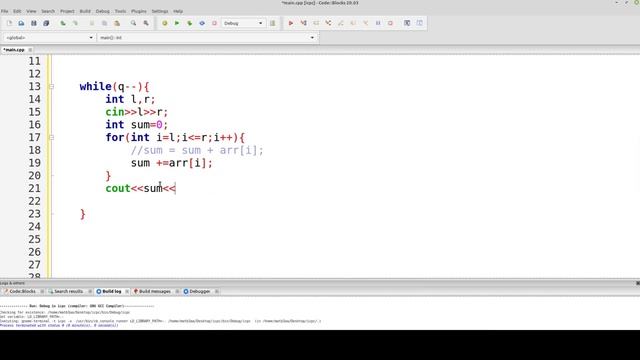Open the Build menu
The width and height of the screenshot is (640, 360).
[85, 11]
